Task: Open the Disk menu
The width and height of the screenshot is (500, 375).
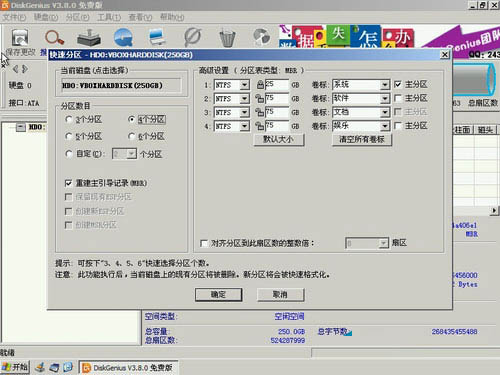Action: 46,17
